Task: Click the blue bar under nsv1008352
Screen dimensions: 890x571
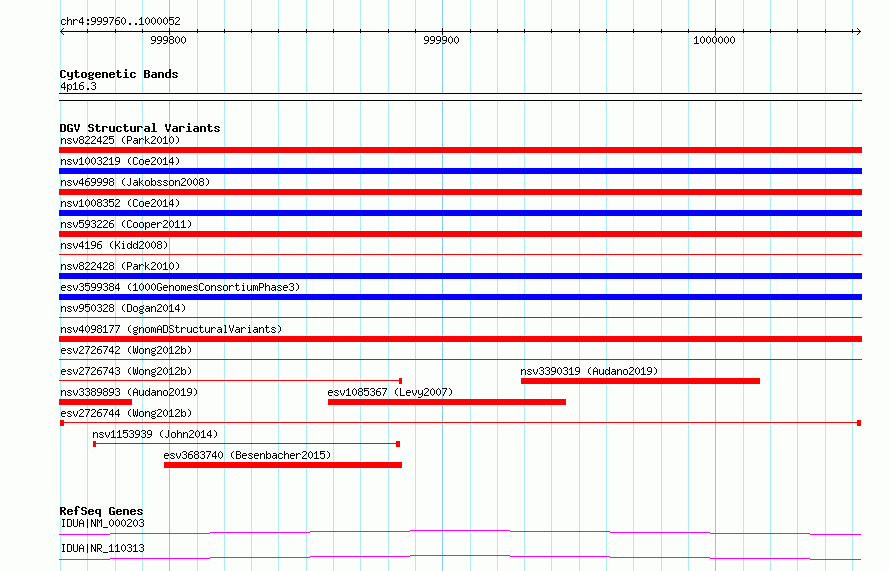Action: (460, 213)
